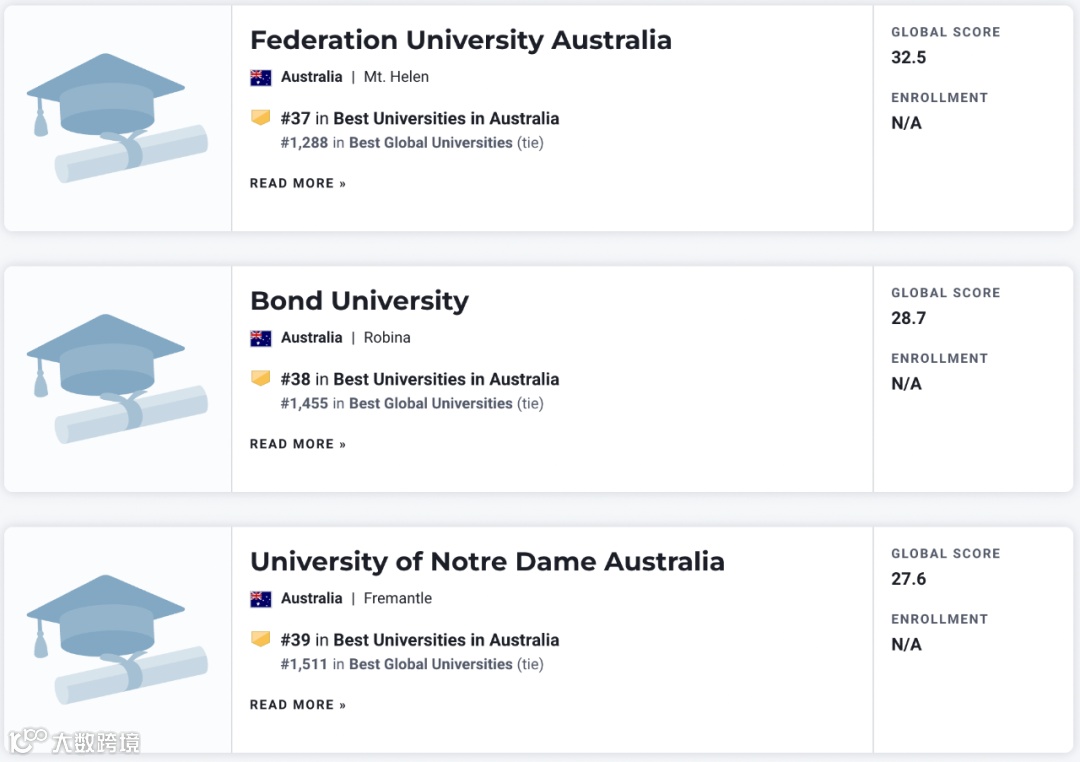Open Best Global Universities link at #1,455

click(x=430, y=404)
